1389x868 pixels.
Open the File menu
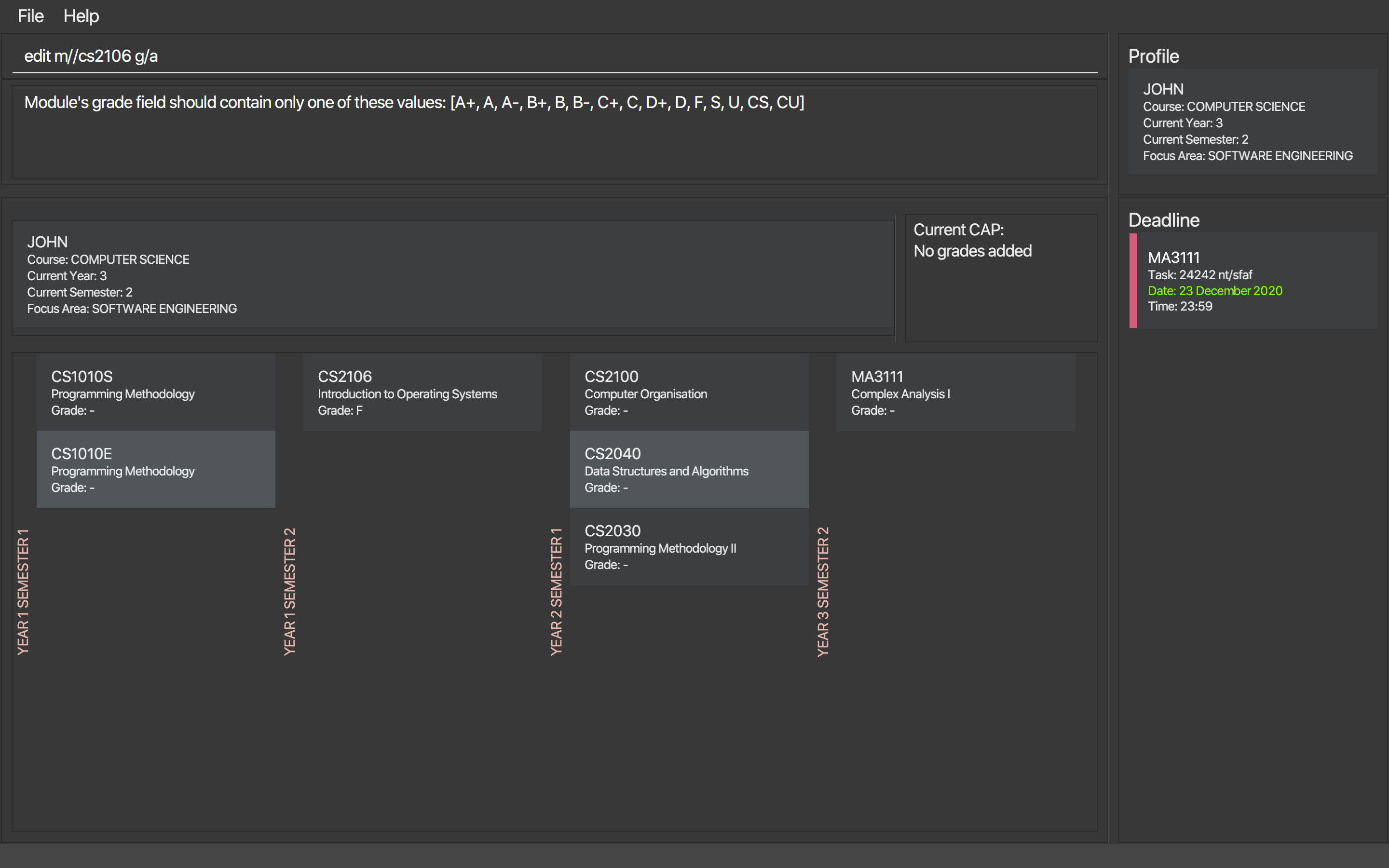(x=30, y=16)
